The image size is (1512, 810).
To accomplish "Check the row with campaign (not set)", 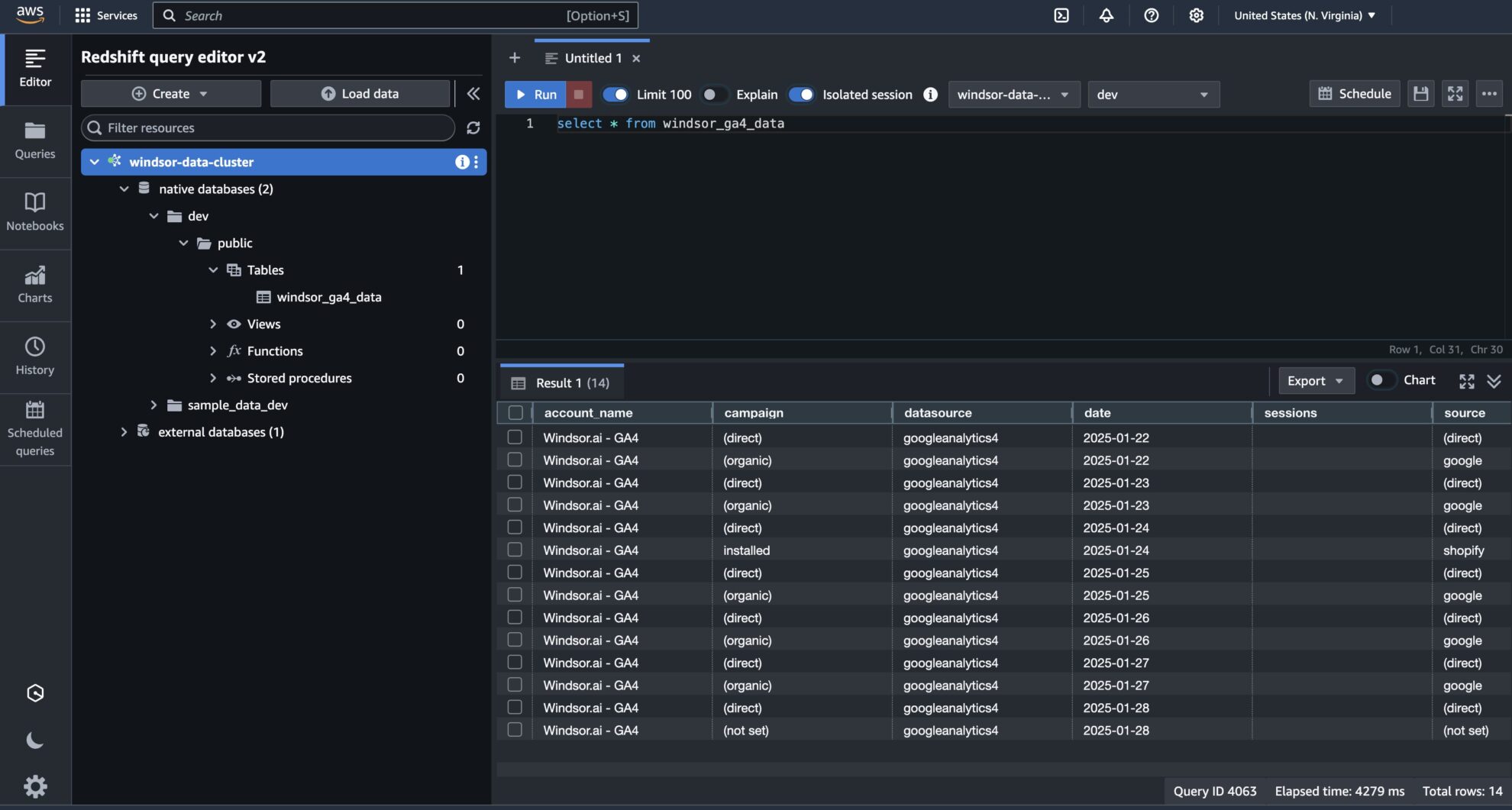I will click(x=515, y=730).
